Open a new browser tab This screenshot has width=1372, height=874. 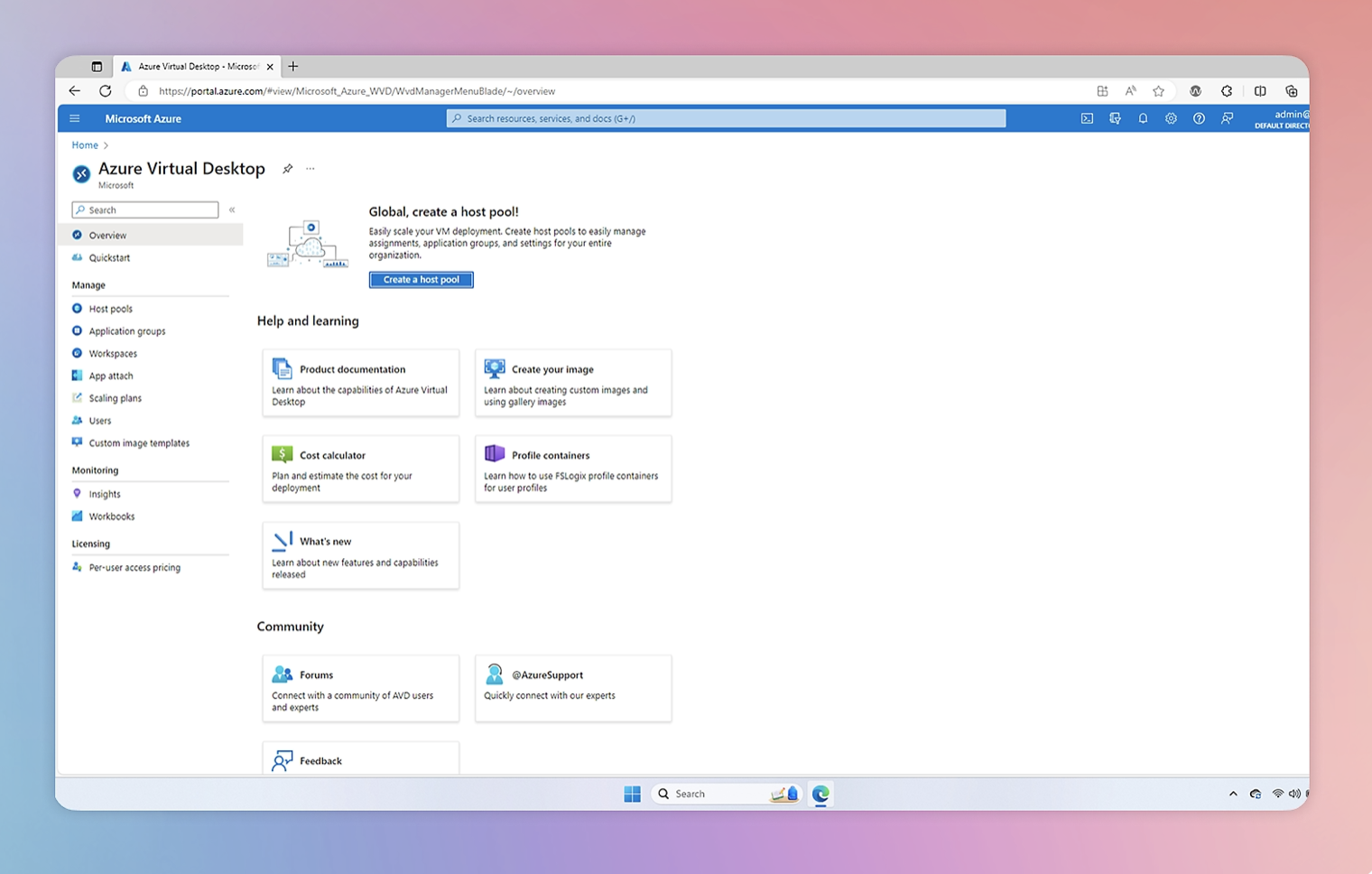(293, 67)
